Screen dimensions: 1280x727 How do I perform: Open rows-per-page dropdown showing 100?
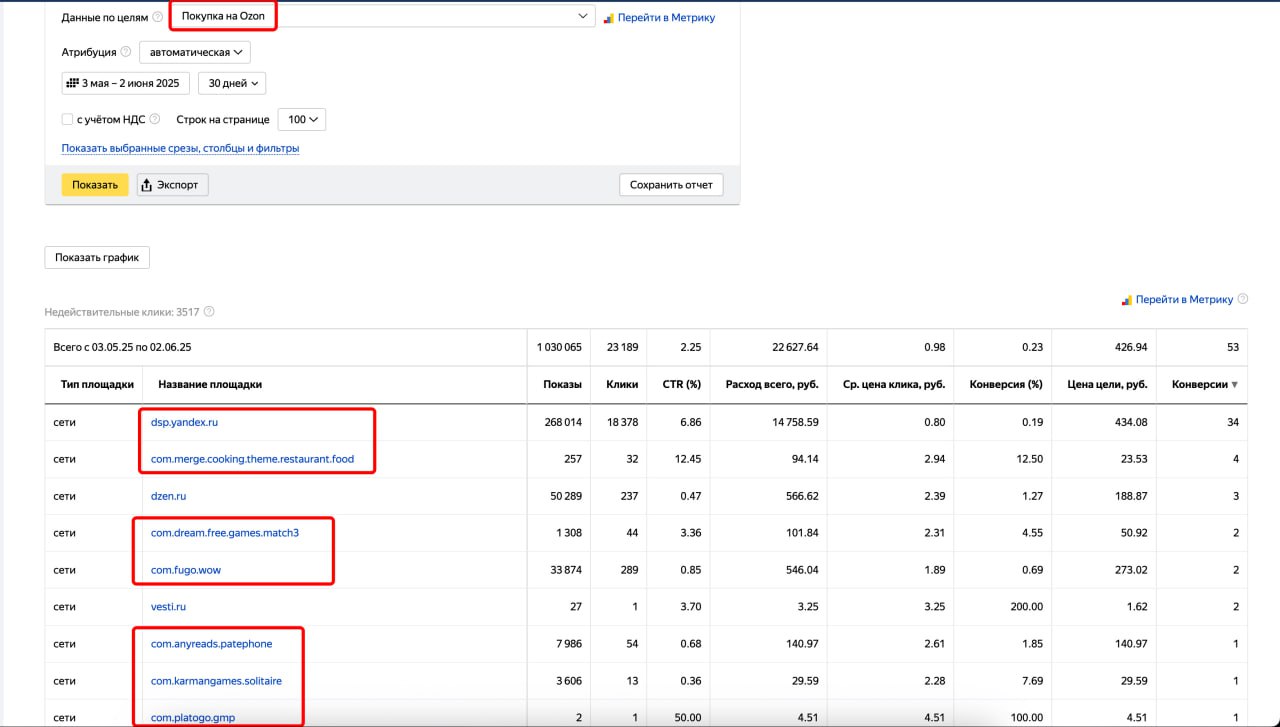tap(301, 120)
